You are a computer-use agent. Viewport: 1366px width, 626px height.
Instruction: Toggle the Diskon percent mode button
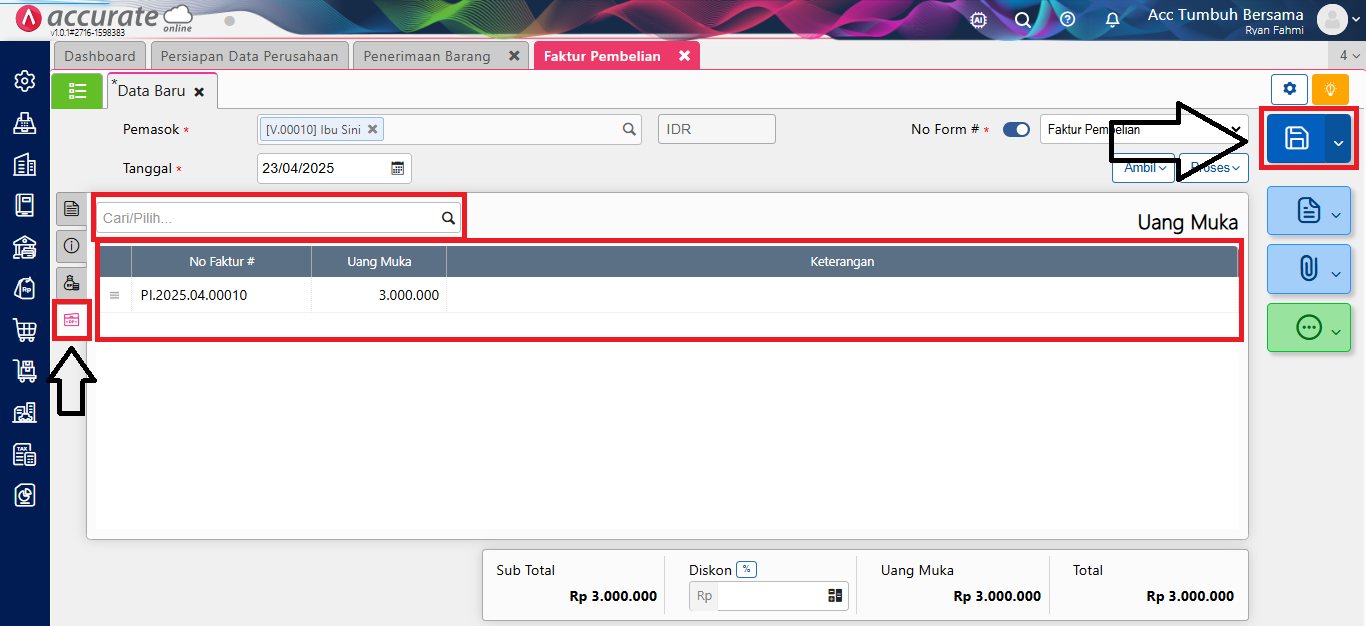point(746,570)
